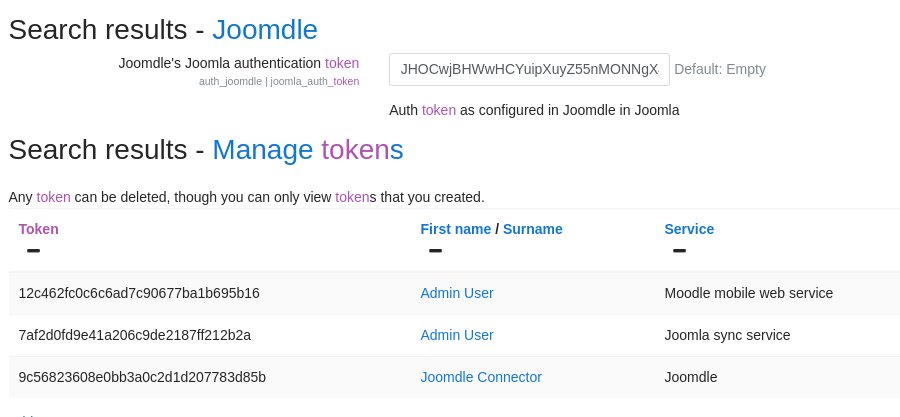Select token starting with 7af2d0fd

coord(135,335)
